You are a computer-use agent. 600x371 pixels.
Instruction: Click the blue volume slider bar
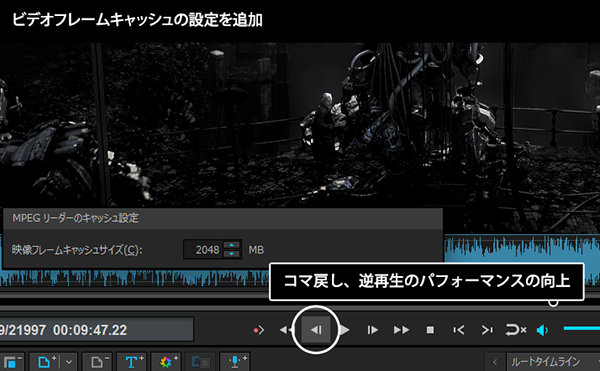582,328
